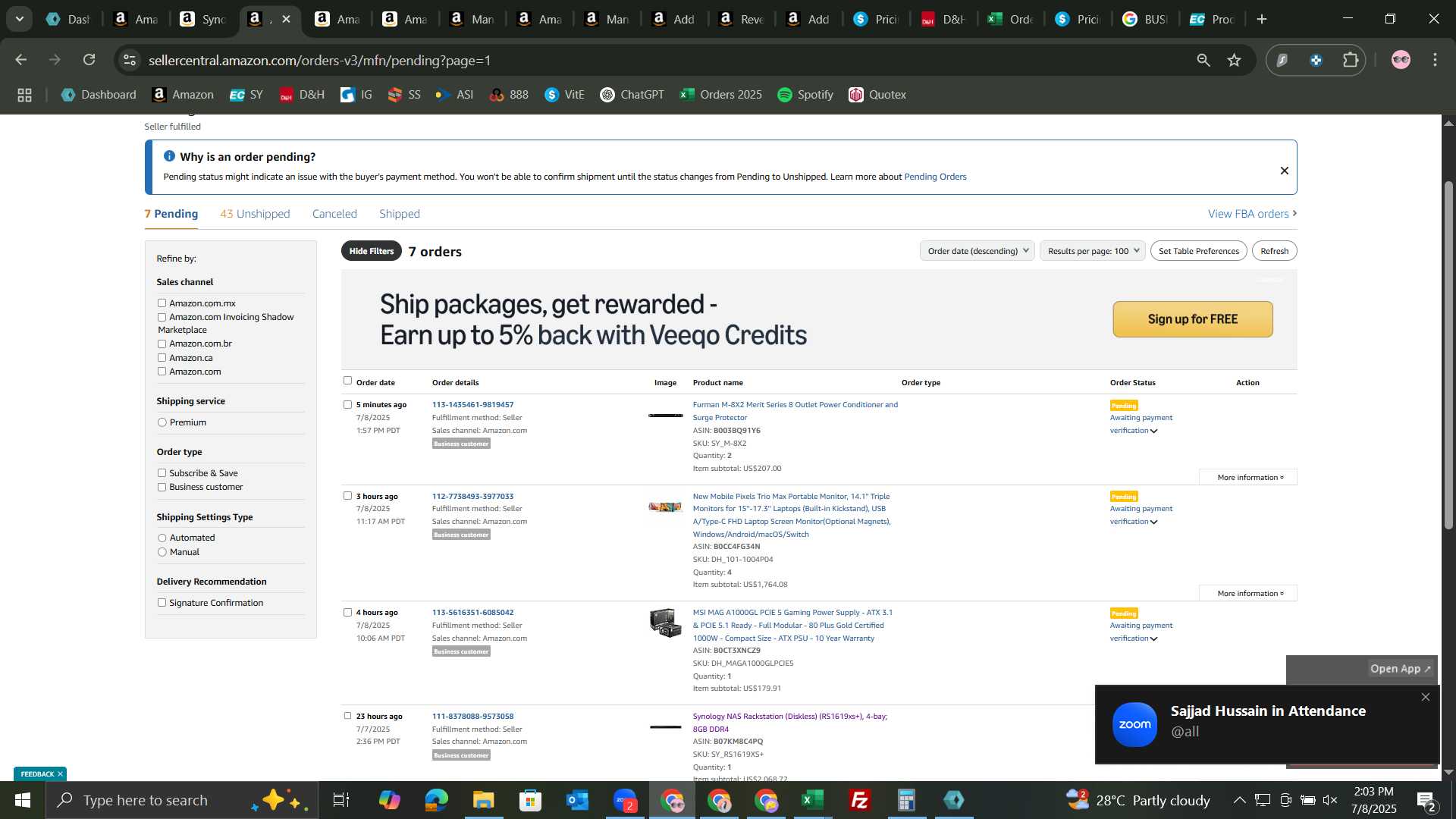This screenshot has width=1456, height=819.
Task: Click the Refresh orders button
Action: pyautogui.click(x=1274, y=251)
